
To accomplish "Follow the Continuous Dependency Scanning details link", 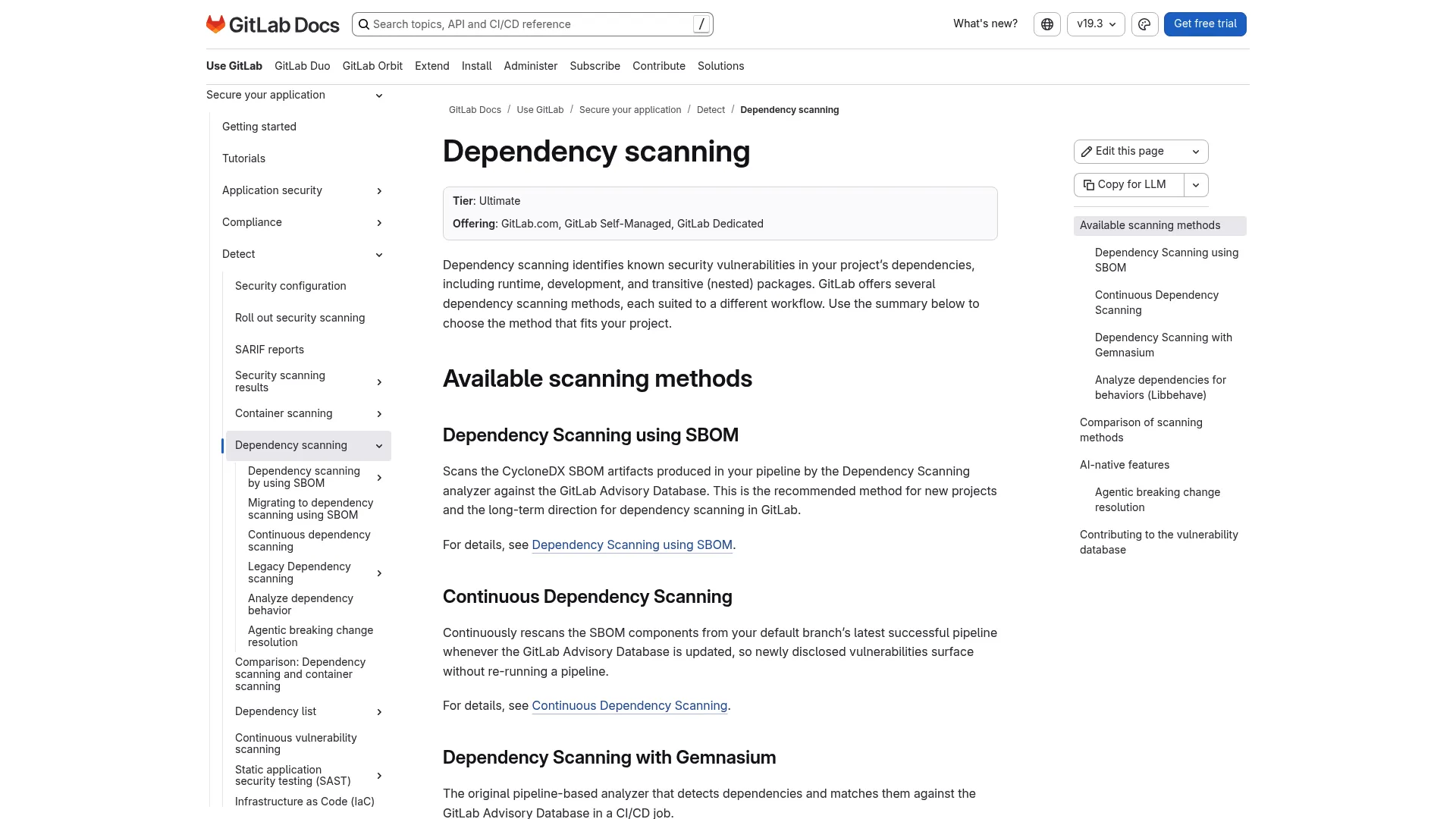I will coord(629,706).
